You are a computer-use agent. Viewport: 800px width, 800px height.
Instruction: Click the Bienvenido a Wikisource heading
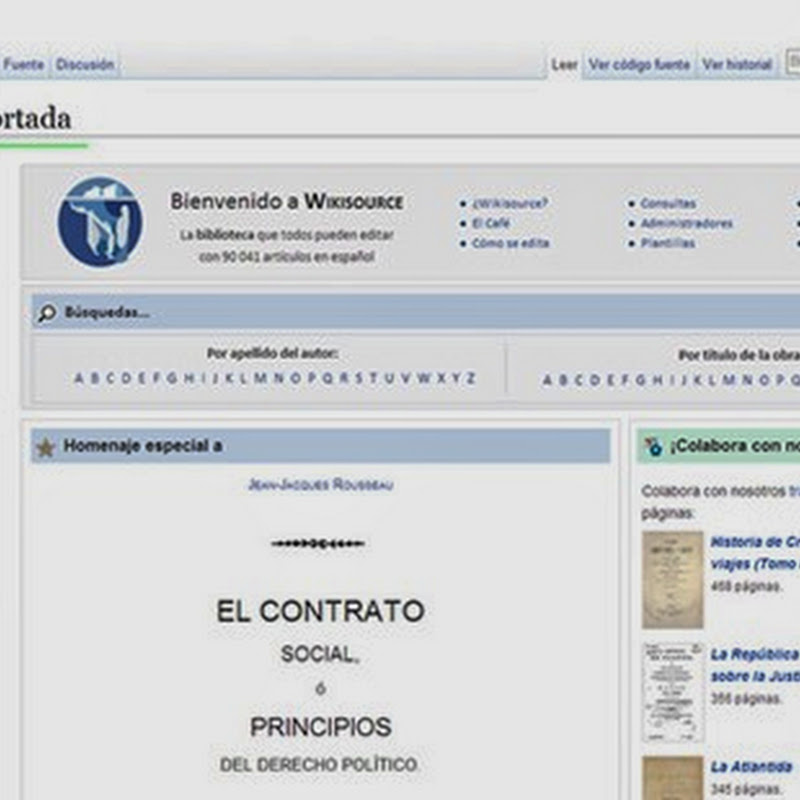pyautogui.click(x=286, y=202)
